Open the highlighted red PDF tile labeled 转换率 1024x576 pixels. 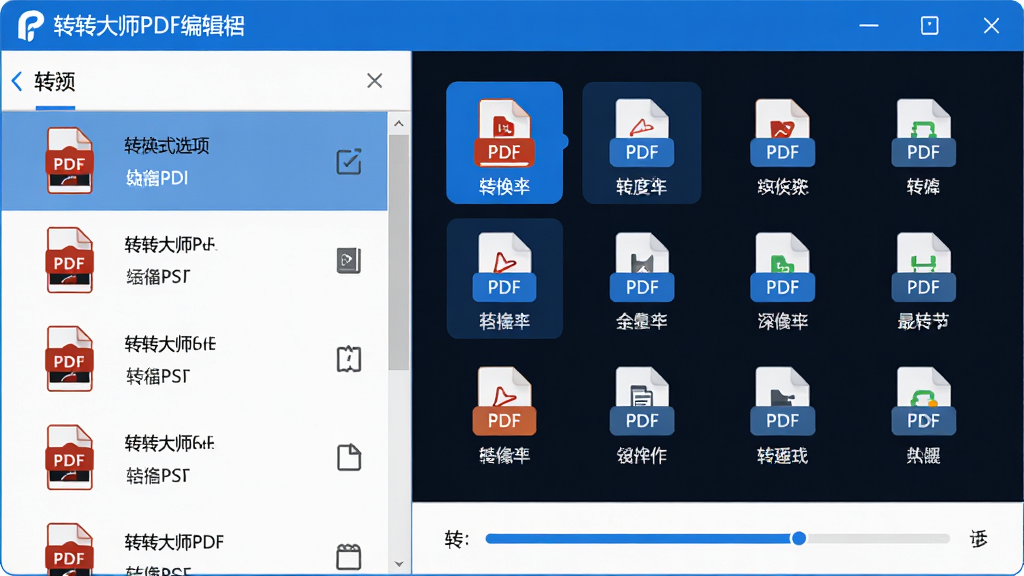coord(504,142)
